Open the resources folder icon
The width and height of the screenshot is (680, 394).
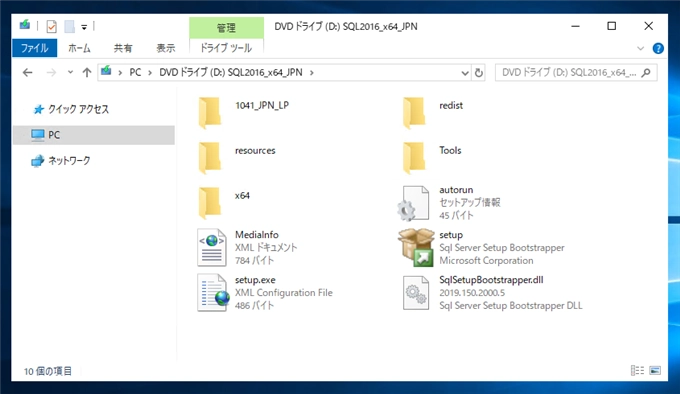pyautogui.click(x=210, y=158)
